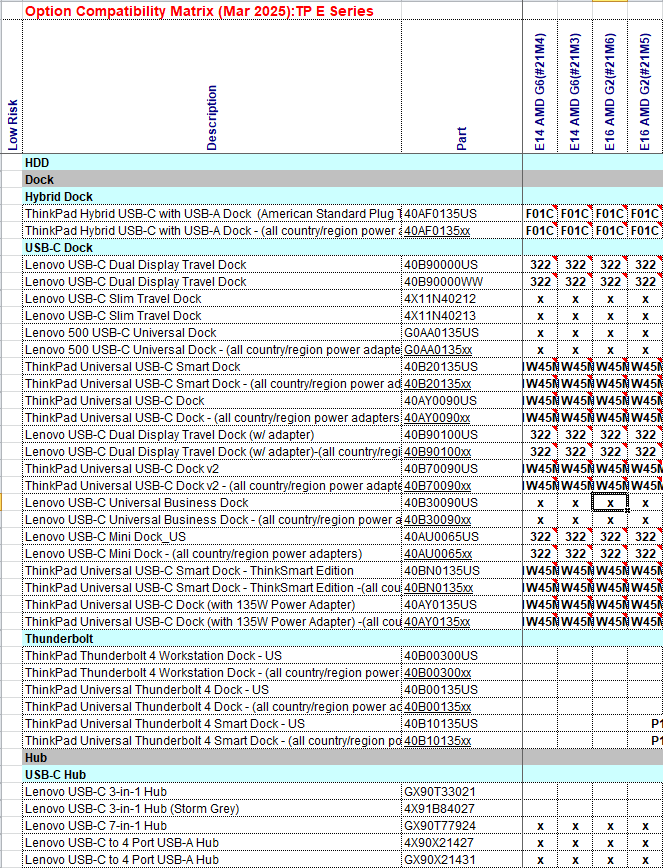
Task: Click the highlighted x cell in the 40B30090US row
Action: click(610, 503)
